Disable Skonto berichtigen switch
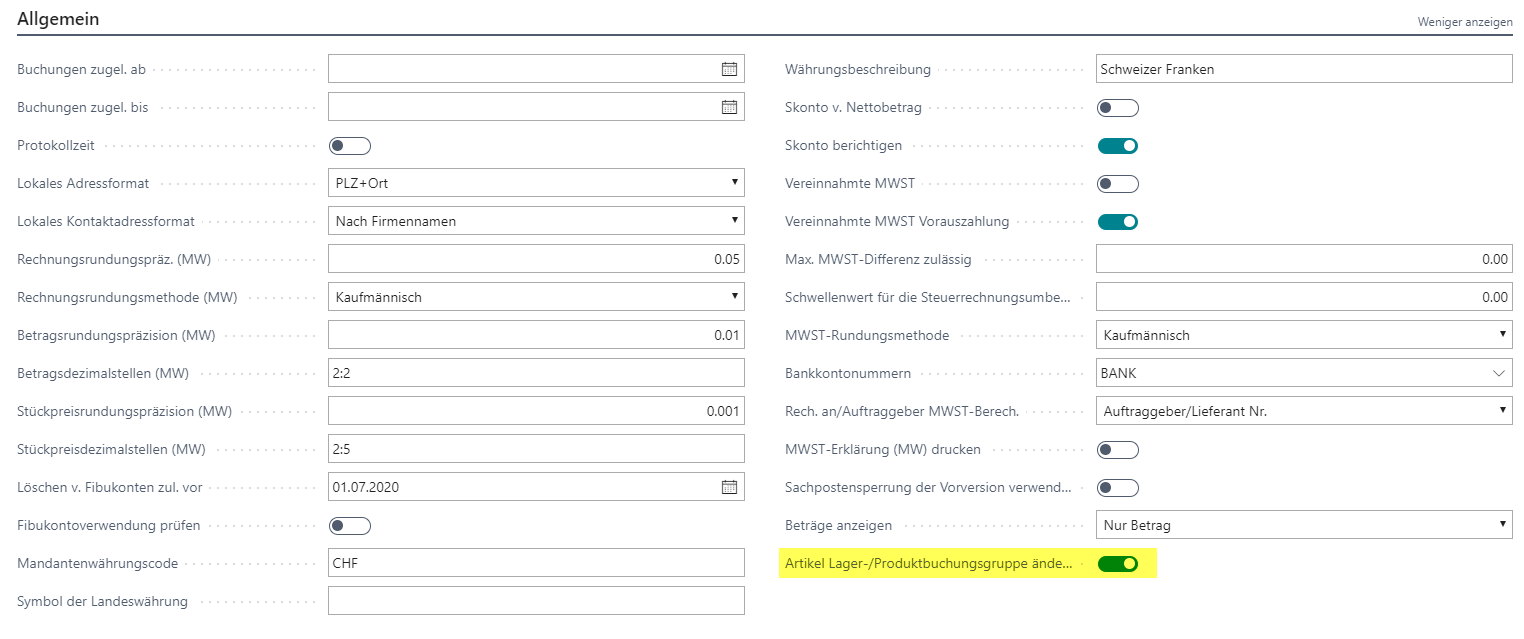The image size is (1524, 639). tap(1118, 146)
